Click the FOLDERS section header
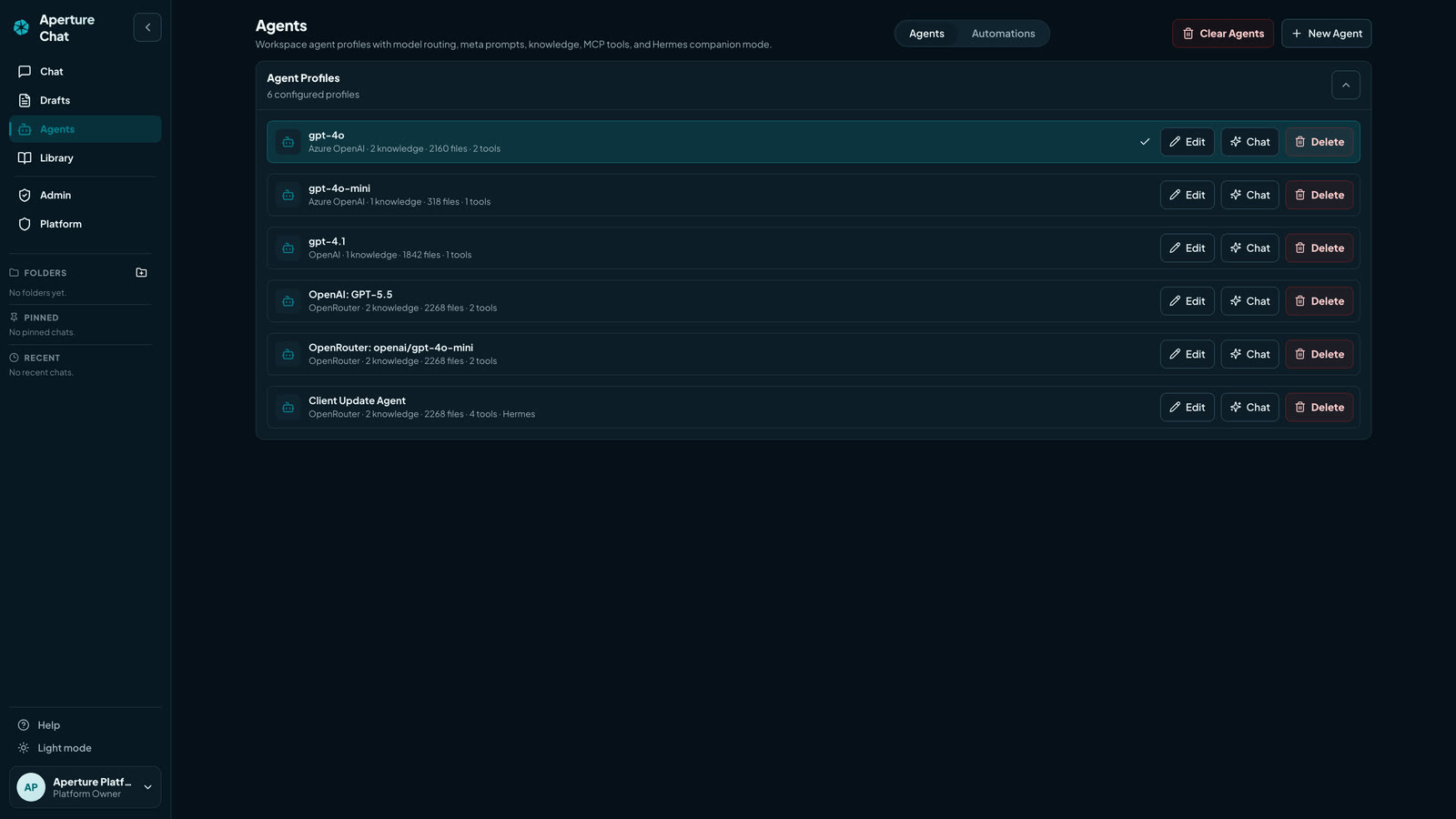Image resolution: width=1456 pixels, height=819 pixels. (45, 273)
